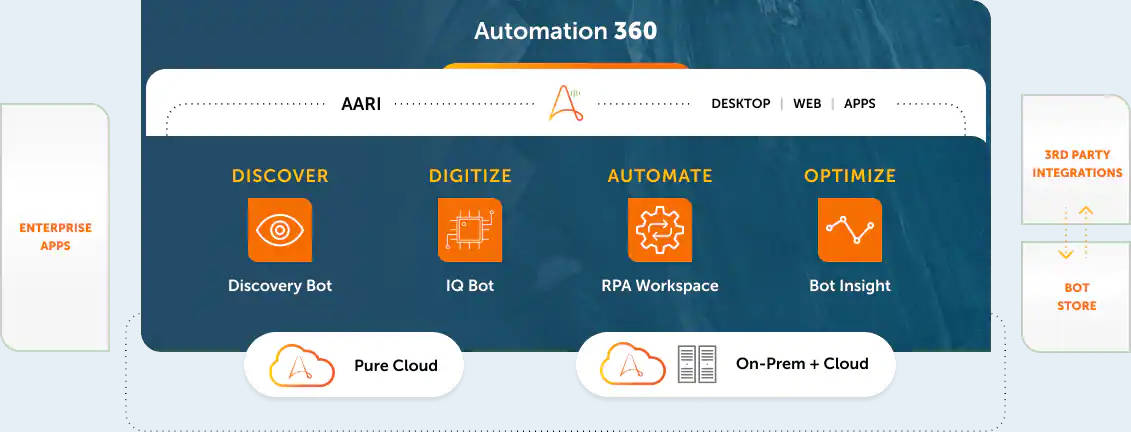1131x432 pixels.
Task: Open the RPA Workspace gear icon
Action: click(x=660, y=230)
